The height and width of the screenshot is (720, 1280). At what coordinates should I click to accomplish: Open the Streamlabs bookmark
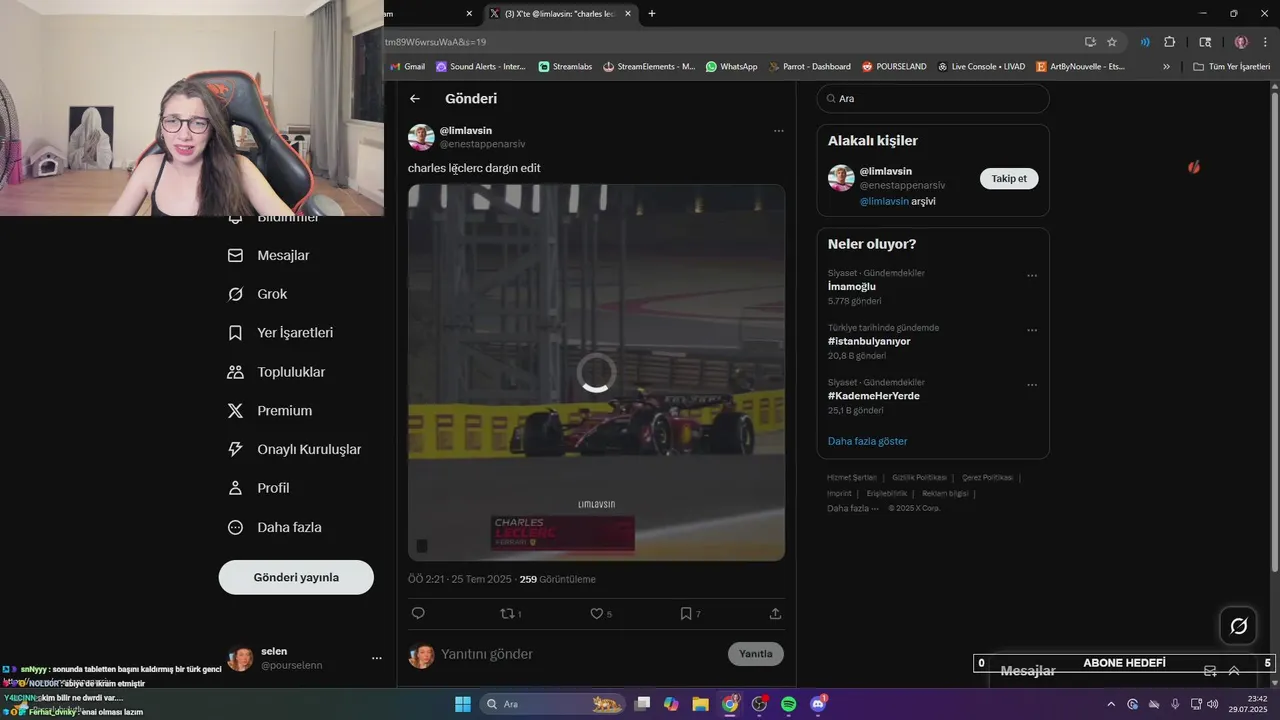click(x=565, y=67)
